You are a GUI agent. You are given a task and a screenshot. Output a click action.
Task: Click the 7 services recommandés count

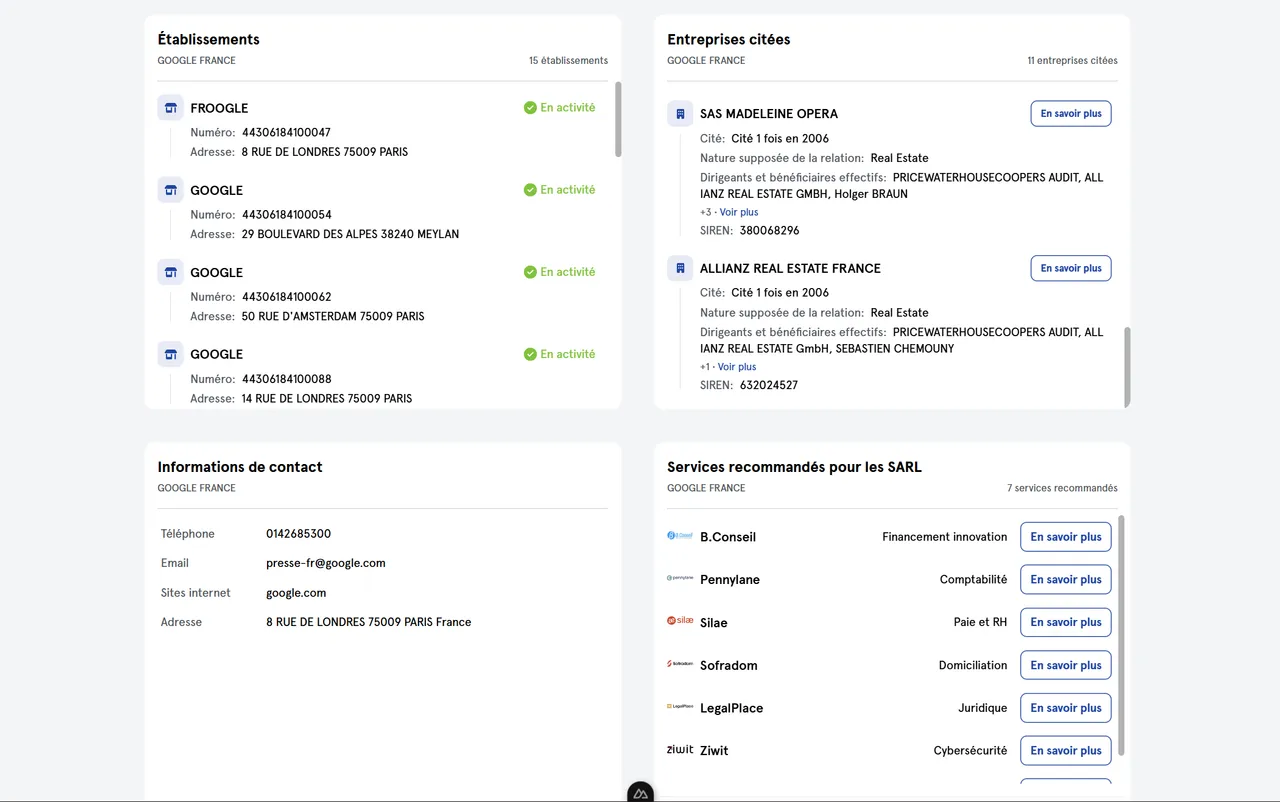coord(1062,489)
